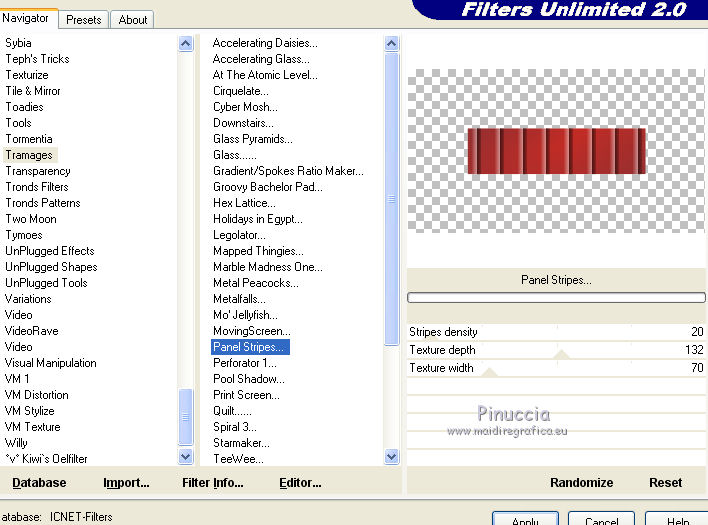Open the Presets tab
708x525 pixels.
pos(84,20)
